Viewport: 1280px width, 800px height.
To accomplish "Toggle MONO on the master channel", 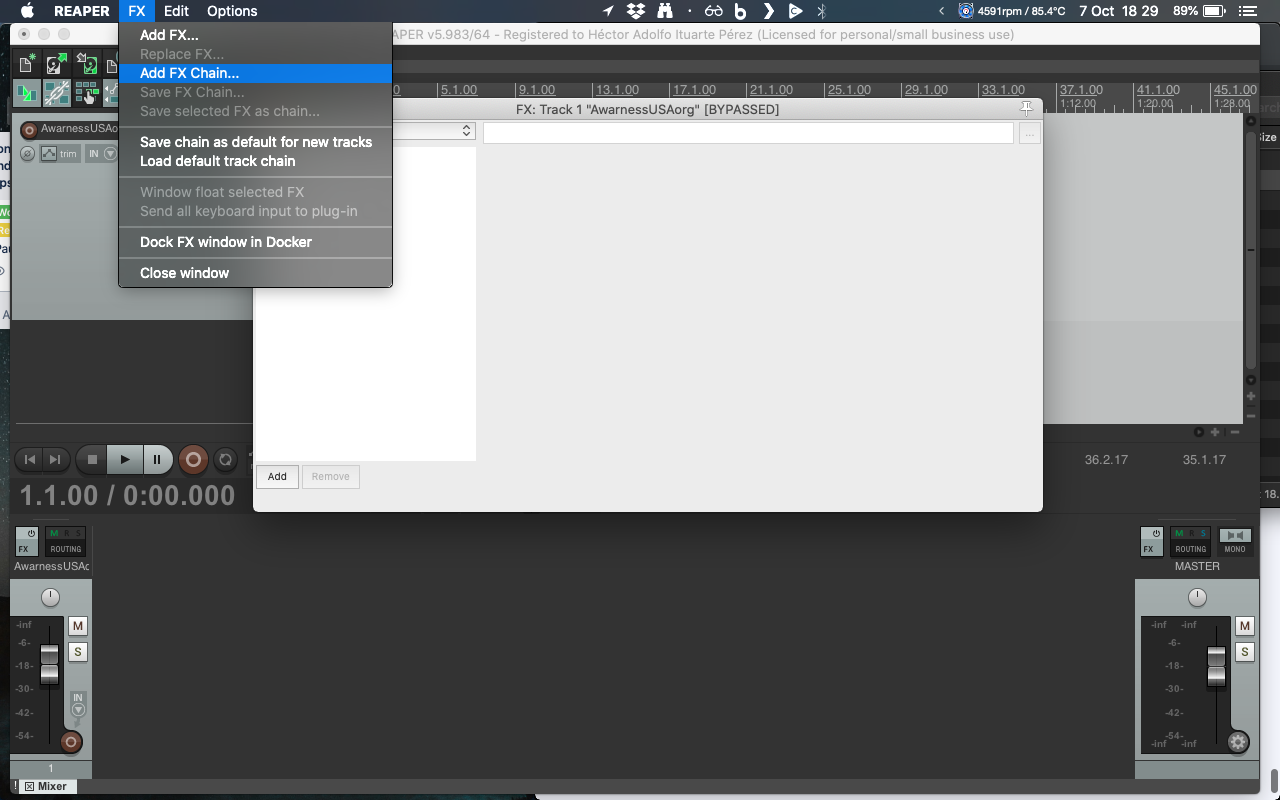I will pyautogui.click(x=1235, y=541).
